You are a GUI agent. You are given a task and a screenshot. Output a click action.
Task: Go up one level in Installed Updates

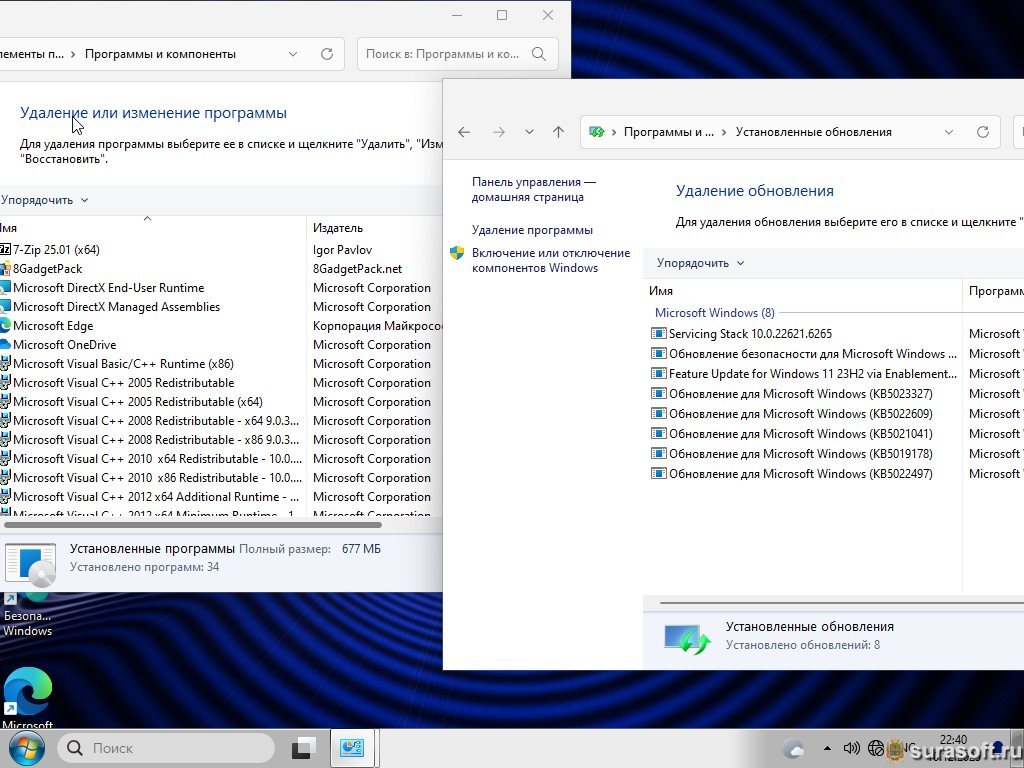(558, 132)
